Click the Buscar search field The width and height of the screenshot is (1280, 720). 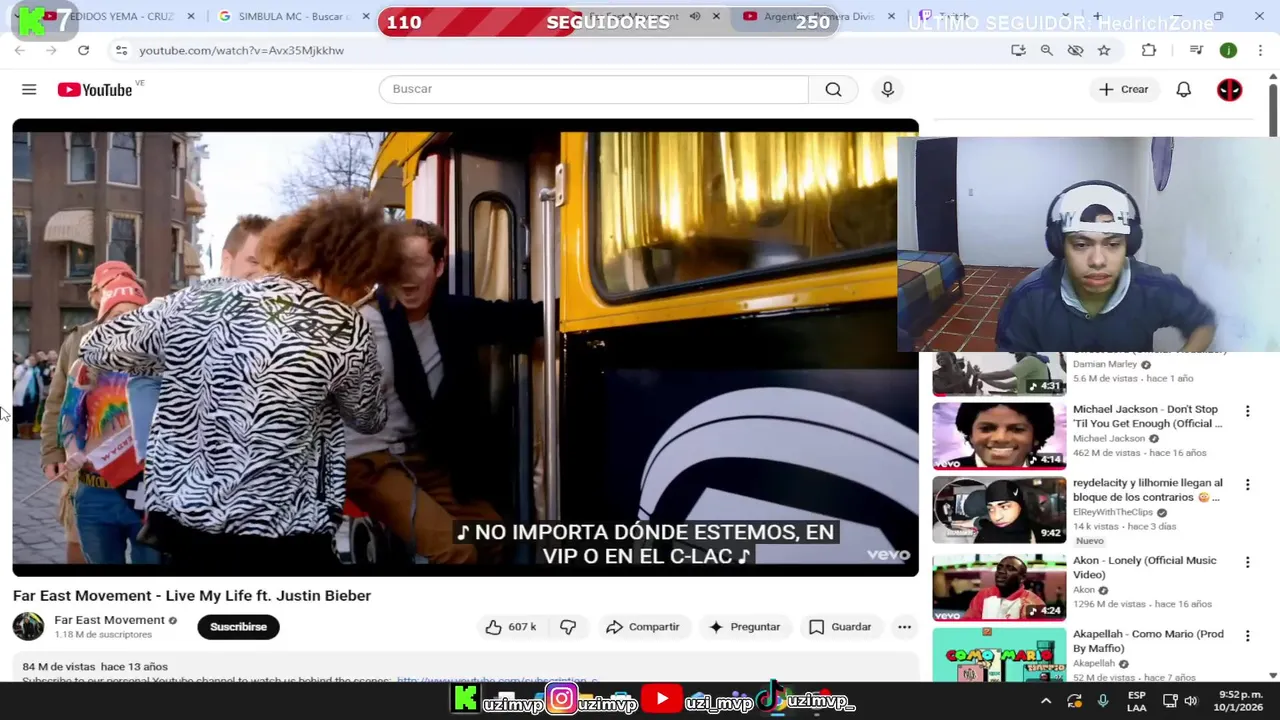tap(593, 89)
